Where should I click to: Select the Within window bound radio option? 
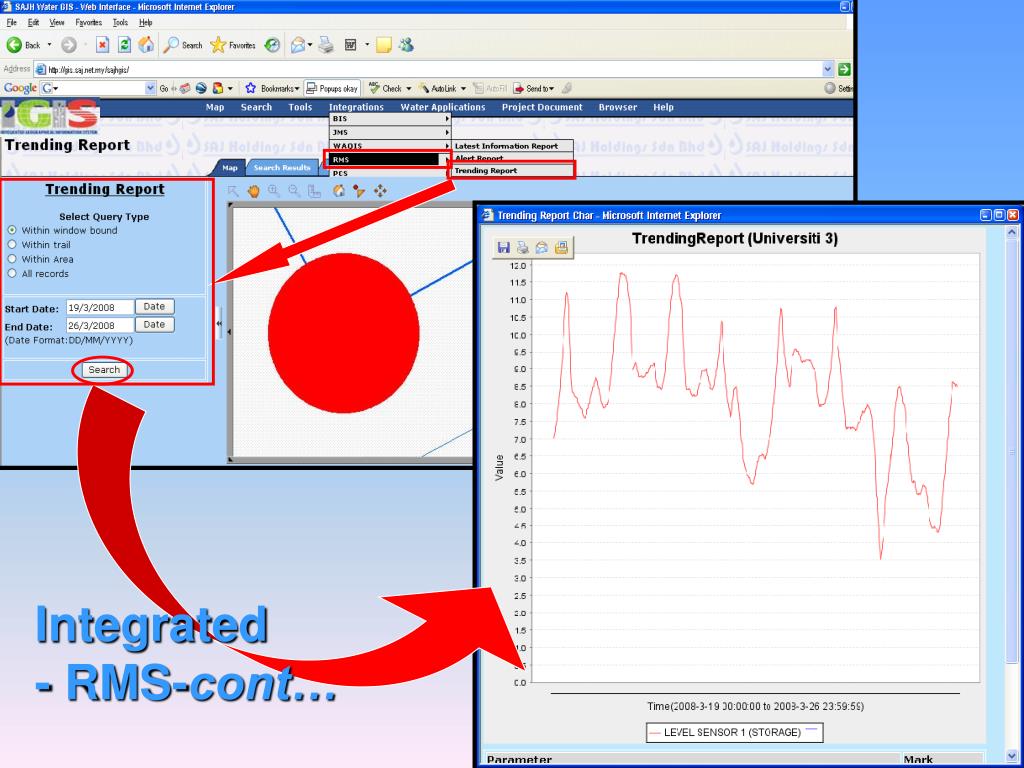coord(12,230)
